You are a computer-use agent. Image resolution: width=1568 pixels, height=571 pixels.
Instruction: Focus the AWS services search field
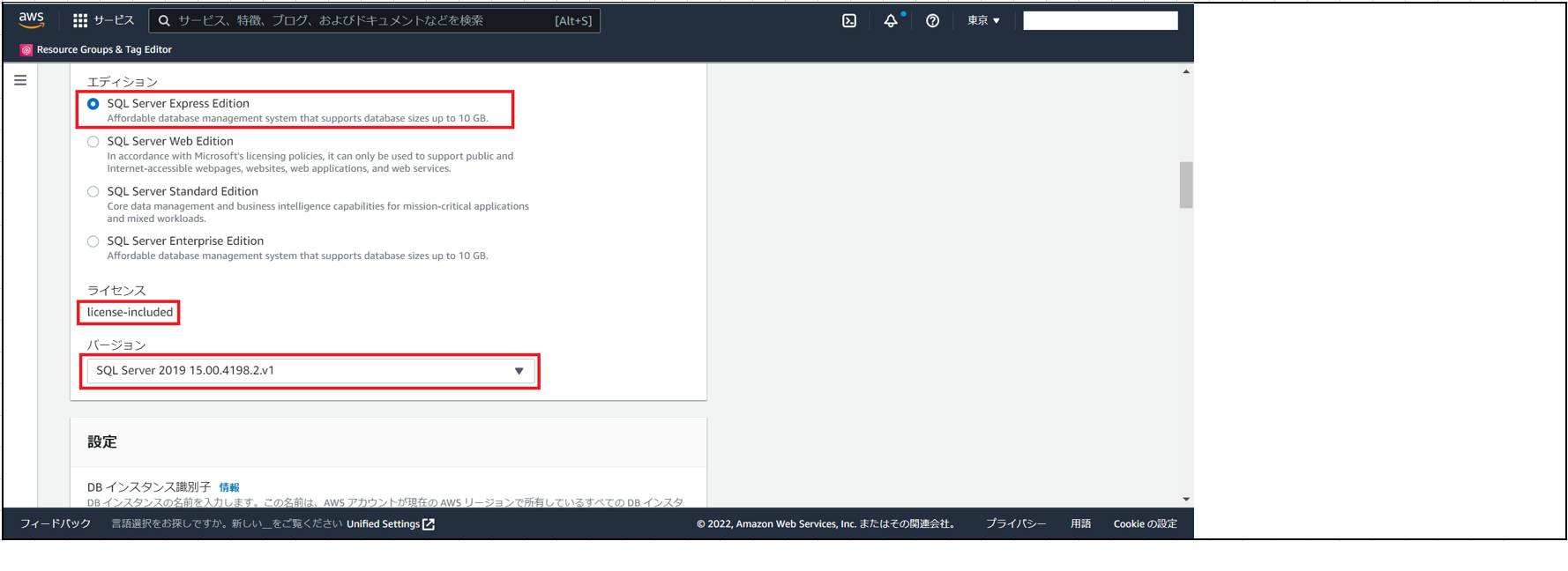(x=375, y=20)
